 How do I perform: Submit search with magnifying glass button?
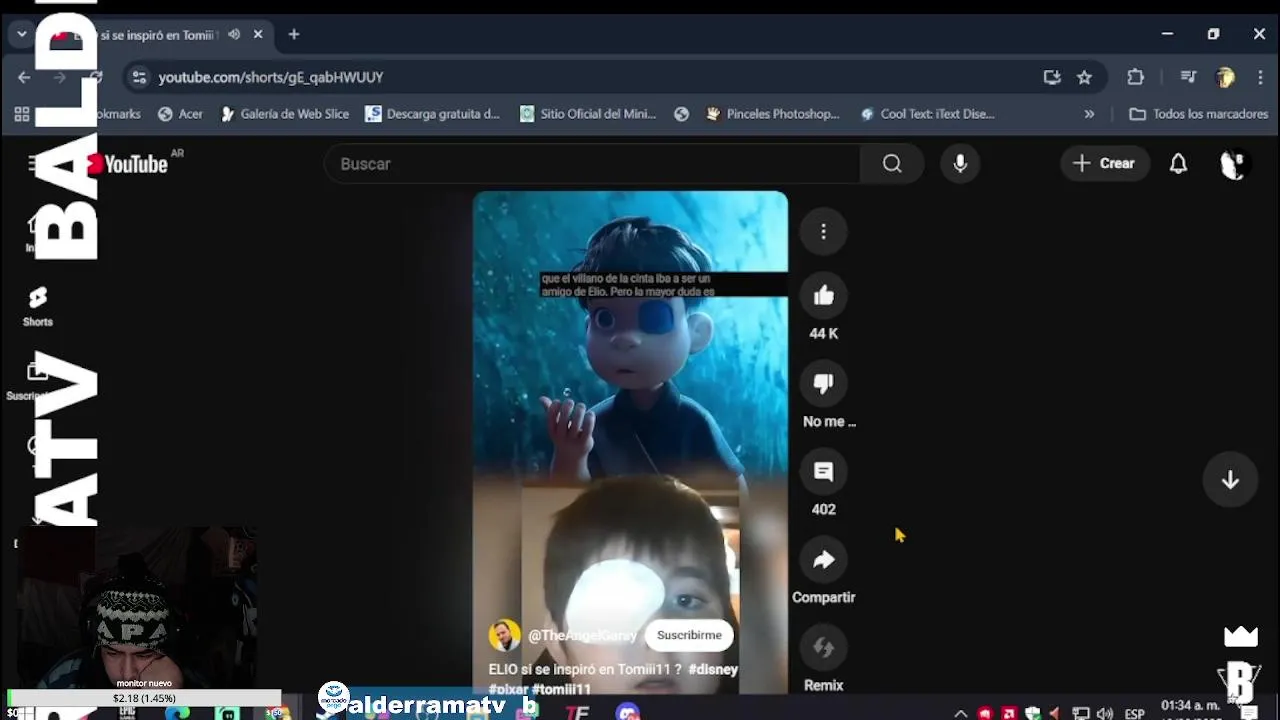coord(892,164)
